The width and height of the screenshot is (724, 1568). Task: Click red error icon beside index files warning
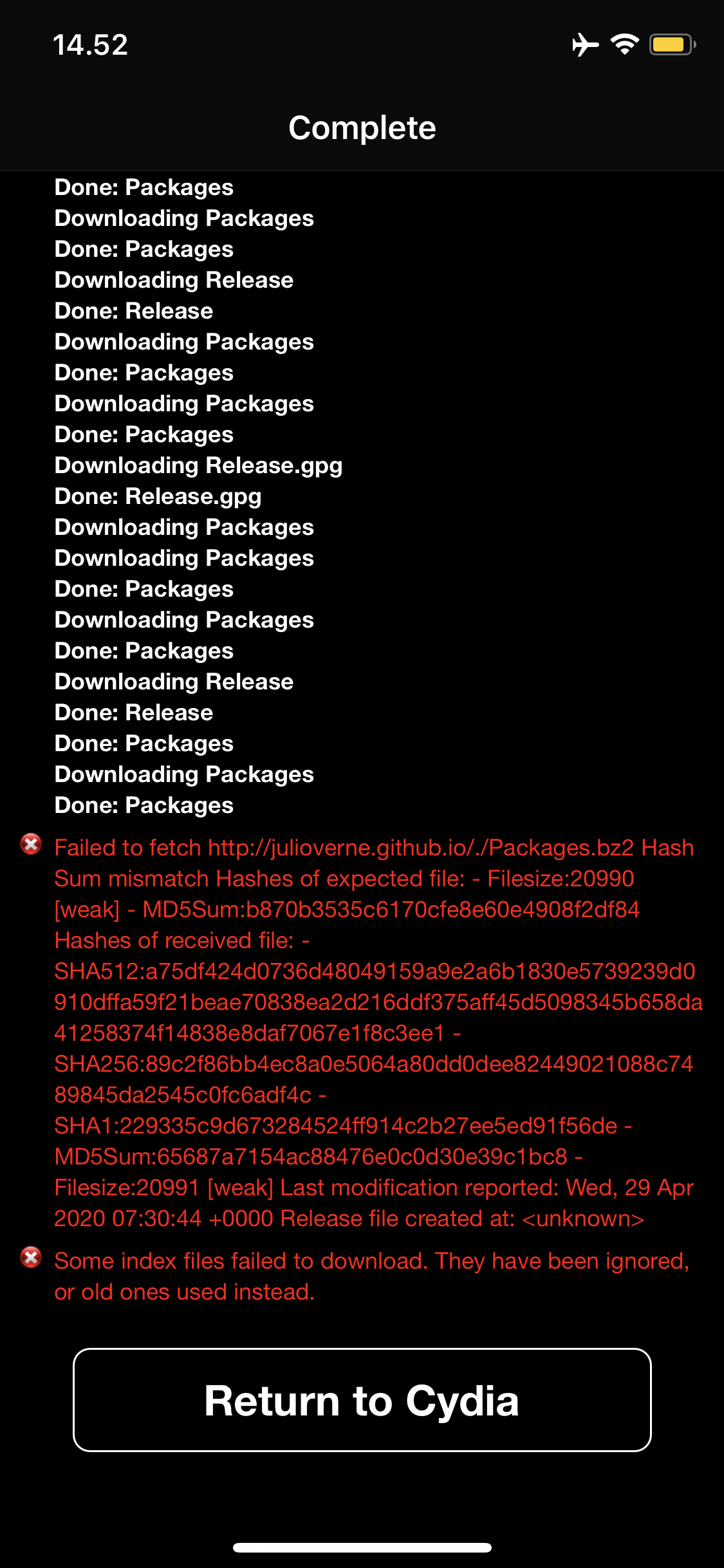pyautogui.click(x=31, y=1256)
